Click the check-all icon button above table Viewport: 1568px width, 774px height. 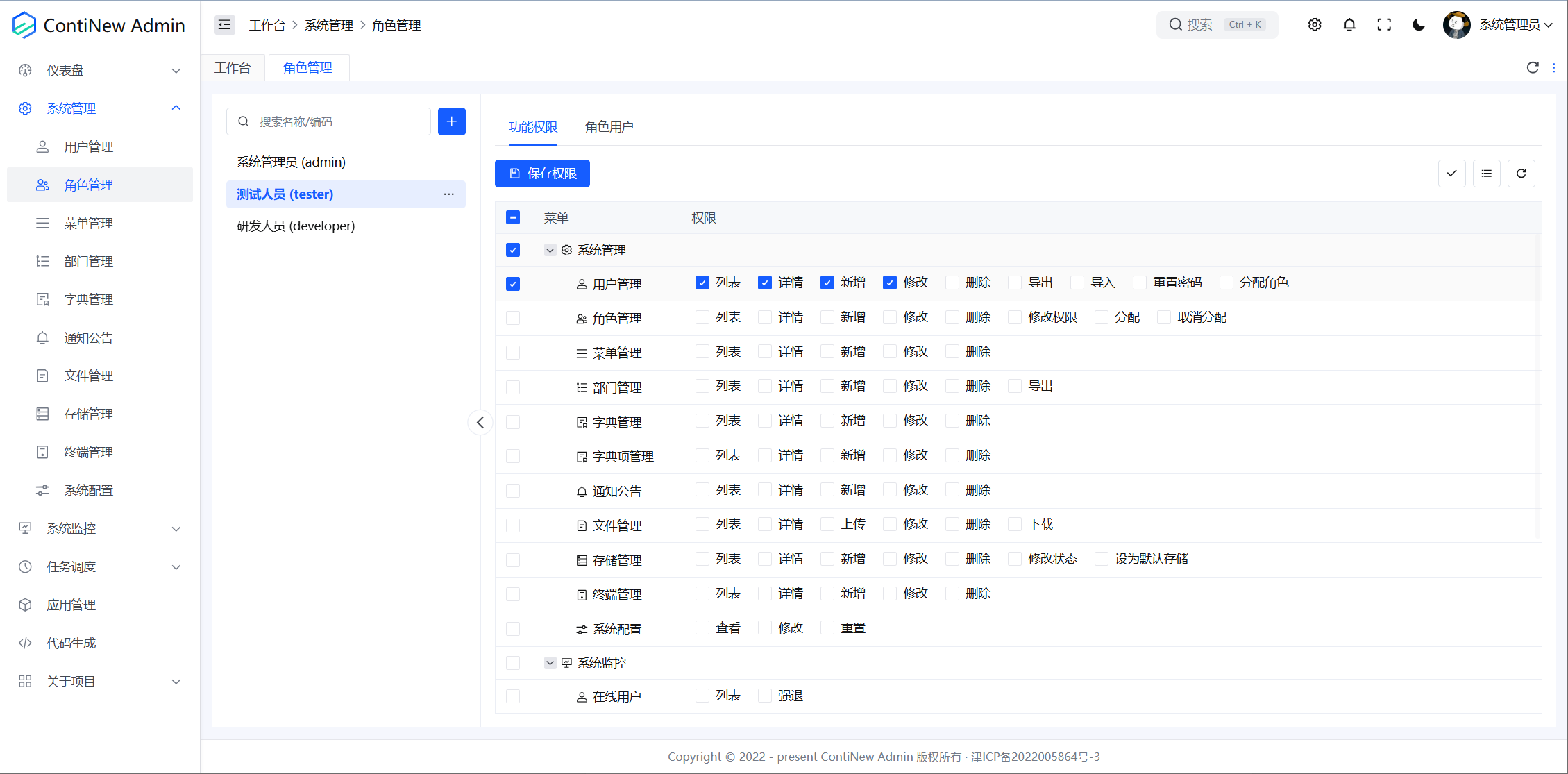pos(1451,174)
